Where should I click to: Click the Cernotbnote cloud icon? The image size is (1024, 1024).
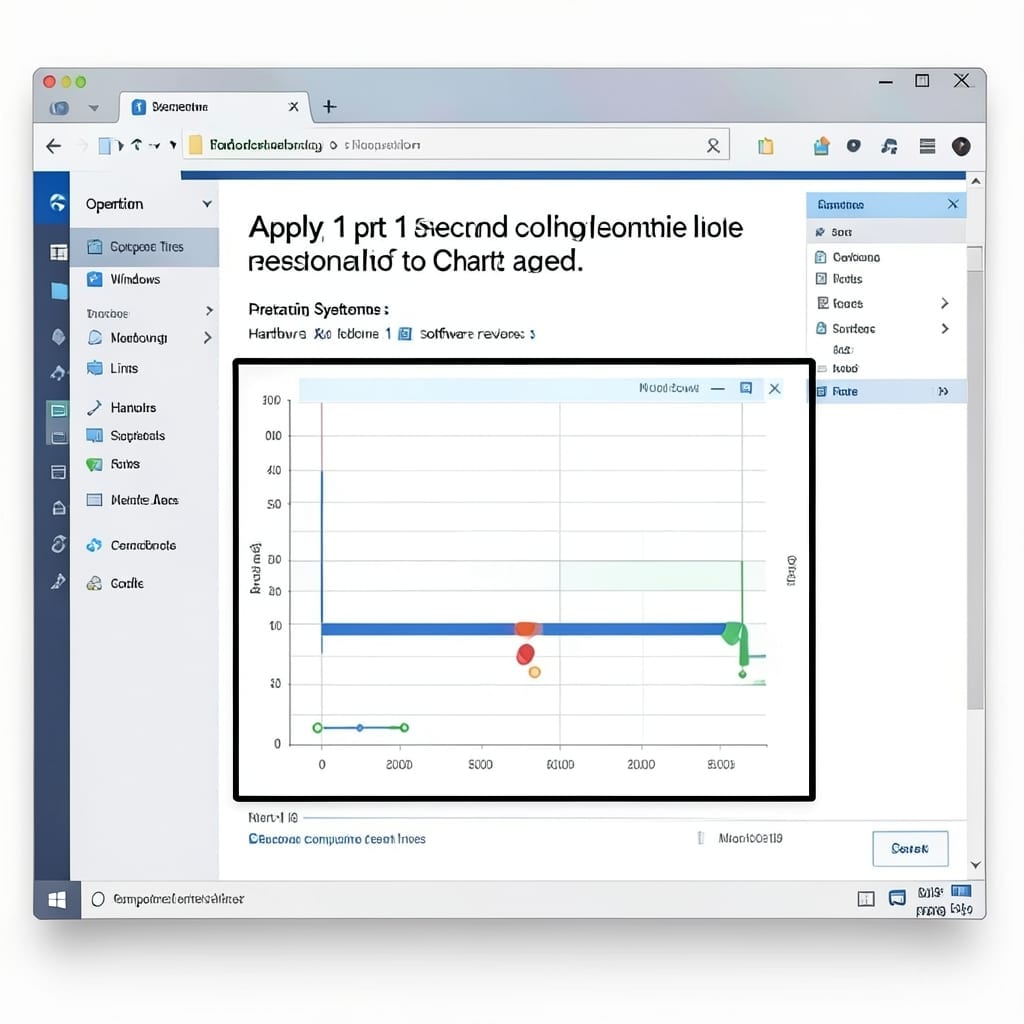point(95,545)
